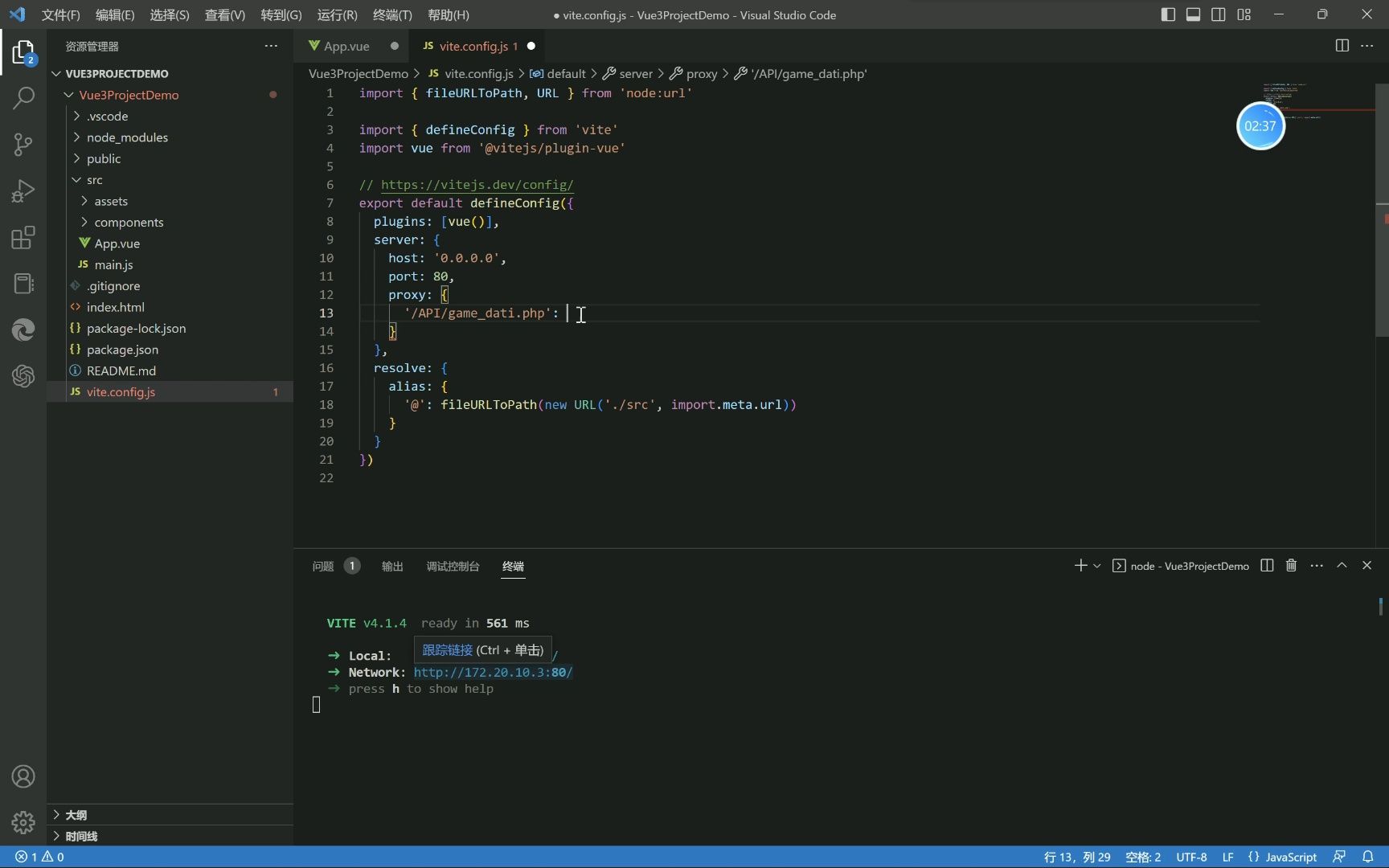This screenshot has width=1389, height=868.
Task: Open the ChatGPT extension icon
Action: (x=23, y=375)
